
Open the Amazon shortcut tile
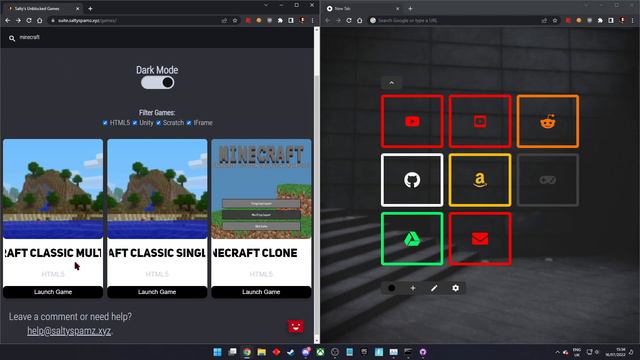[480, 180]
